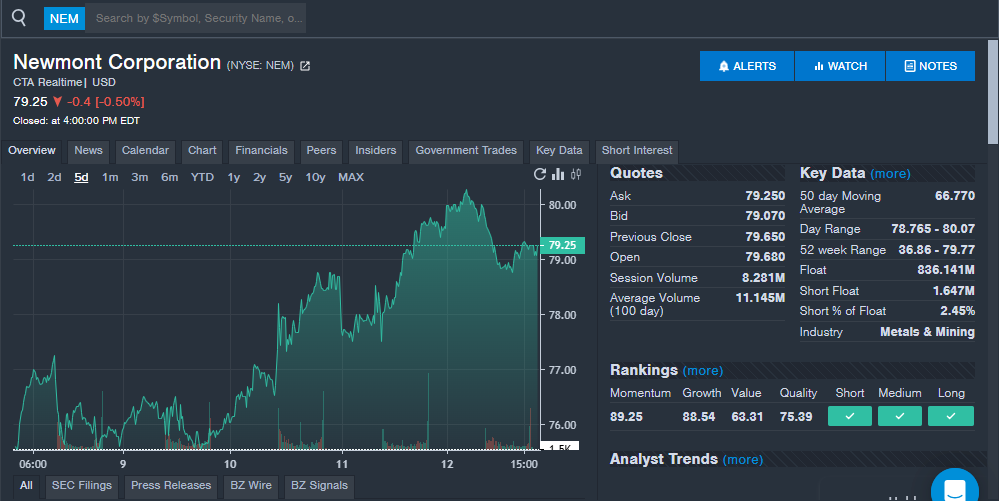Open external link icon beside NYSE: NEM

pos(305,66)
